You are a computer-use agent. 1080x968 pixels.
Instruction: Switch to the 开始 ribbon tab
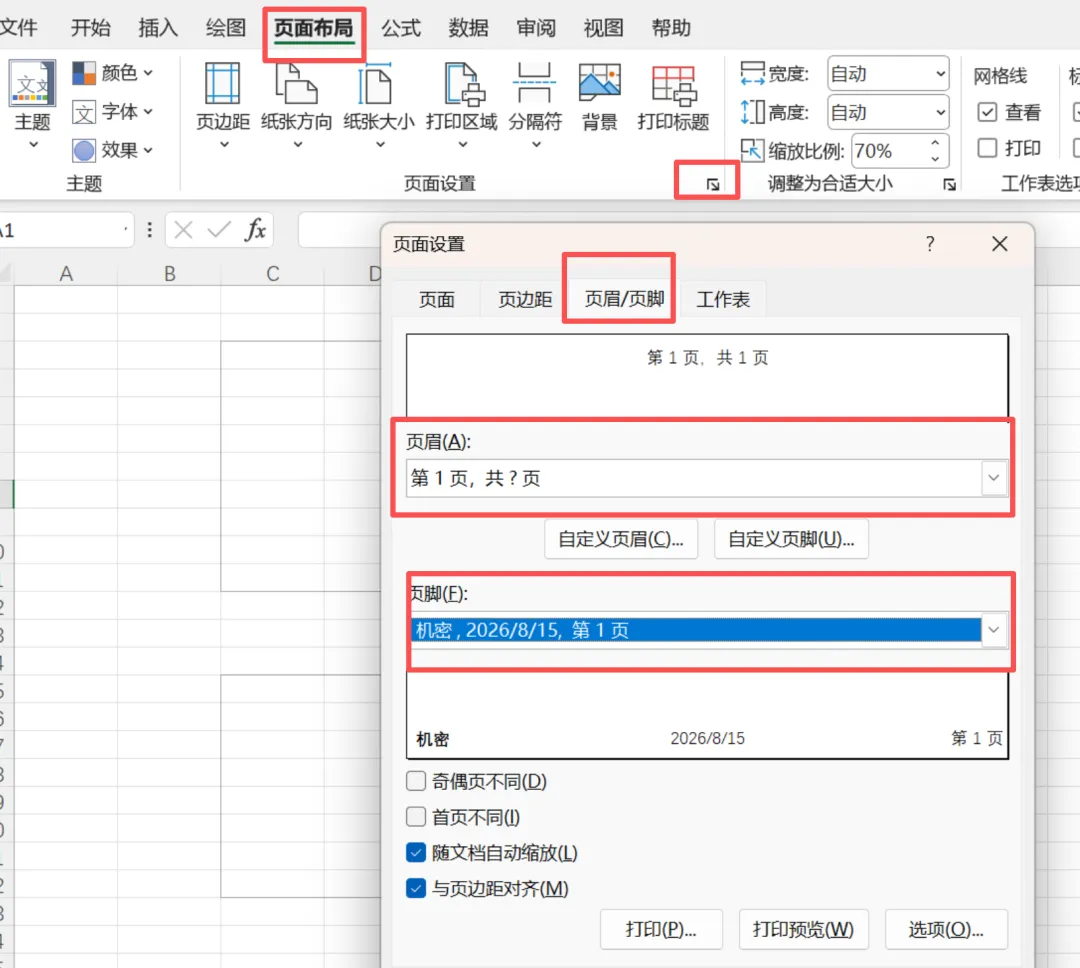tap(90, 28)
